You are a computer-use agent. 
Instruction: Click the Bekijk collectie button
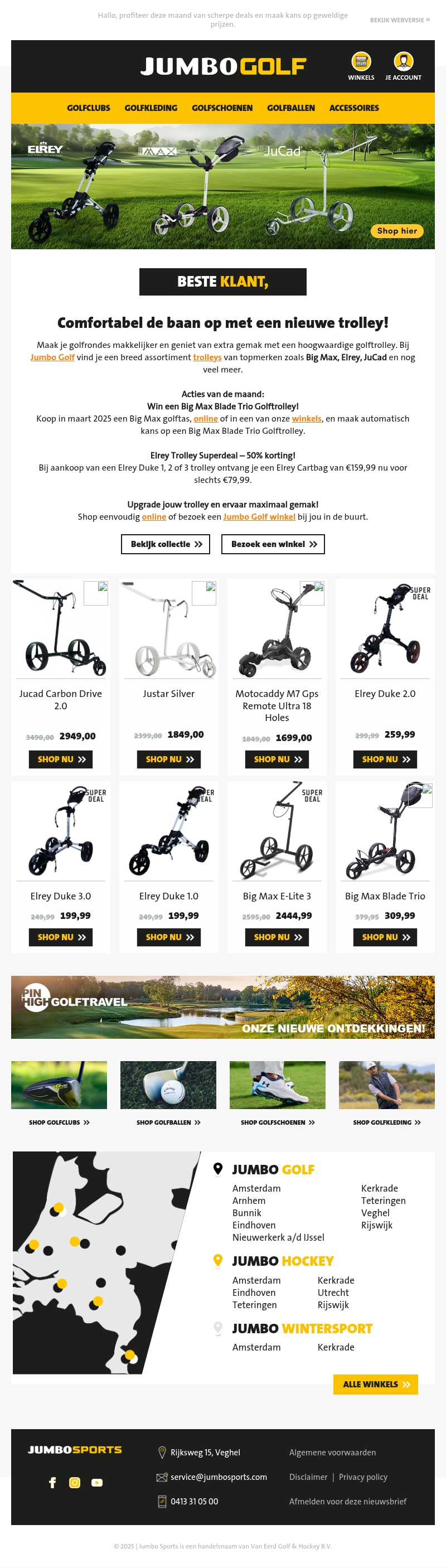click(166, 544)
